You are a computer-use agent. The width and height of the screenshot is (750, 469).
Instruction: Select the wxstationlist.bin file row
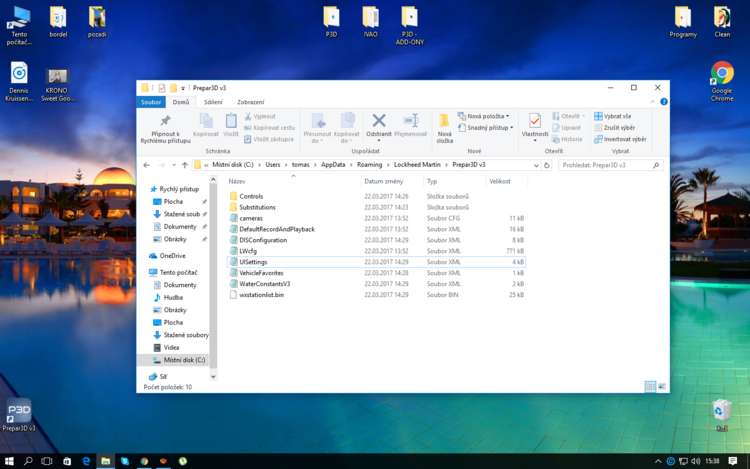(x=376, y=295)
